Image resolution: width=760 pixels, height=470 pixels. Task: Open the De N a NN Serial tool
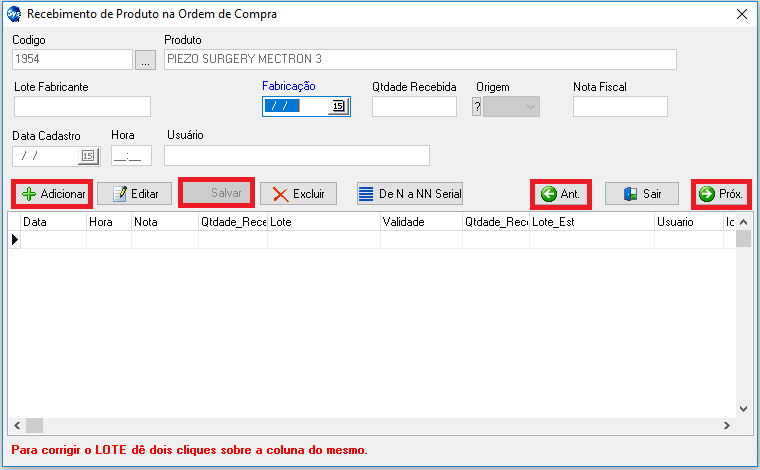click(410, 194)
